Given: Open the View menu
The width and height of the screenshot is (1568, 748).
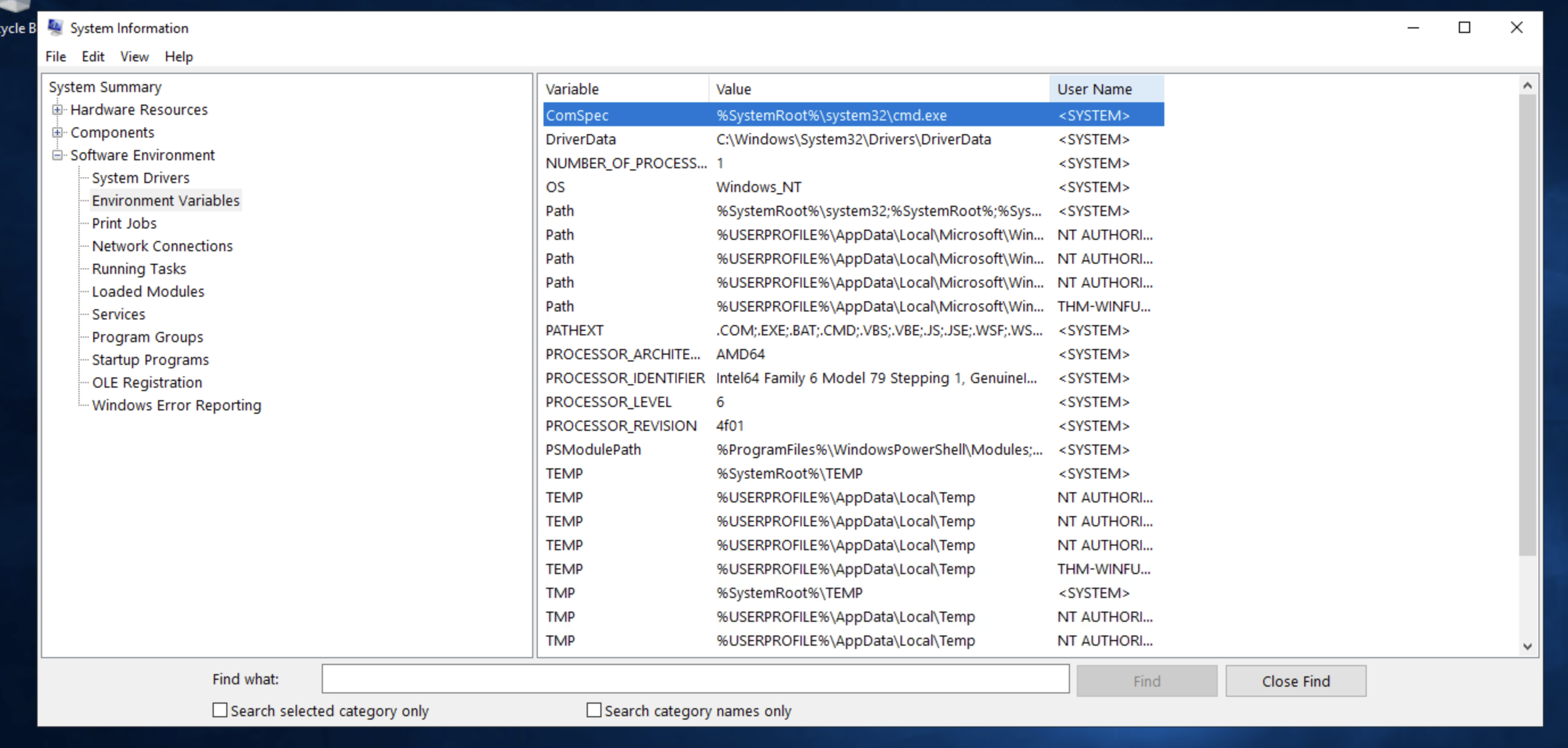Looking at the screenshot, I should [x=134, y=57].
